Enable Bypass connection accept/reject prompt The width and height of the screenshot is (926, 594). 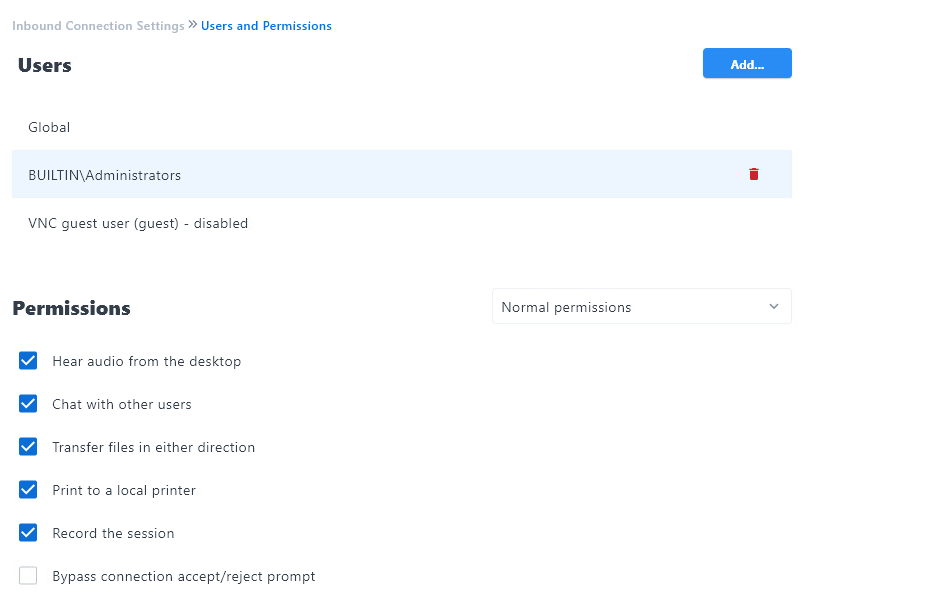tap(28, 575)
